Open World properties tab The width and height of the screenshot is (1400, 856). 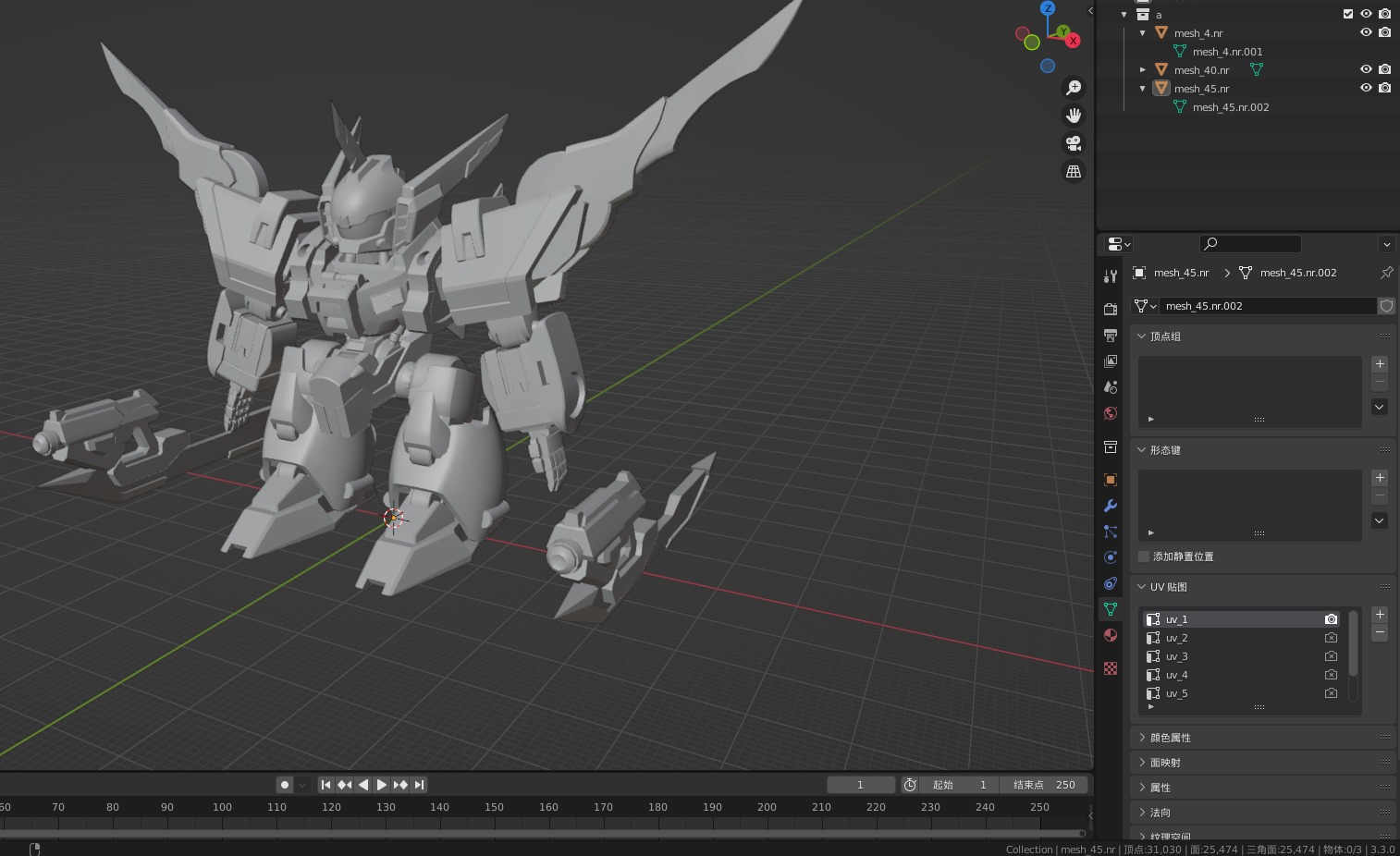pos(1111,413)
